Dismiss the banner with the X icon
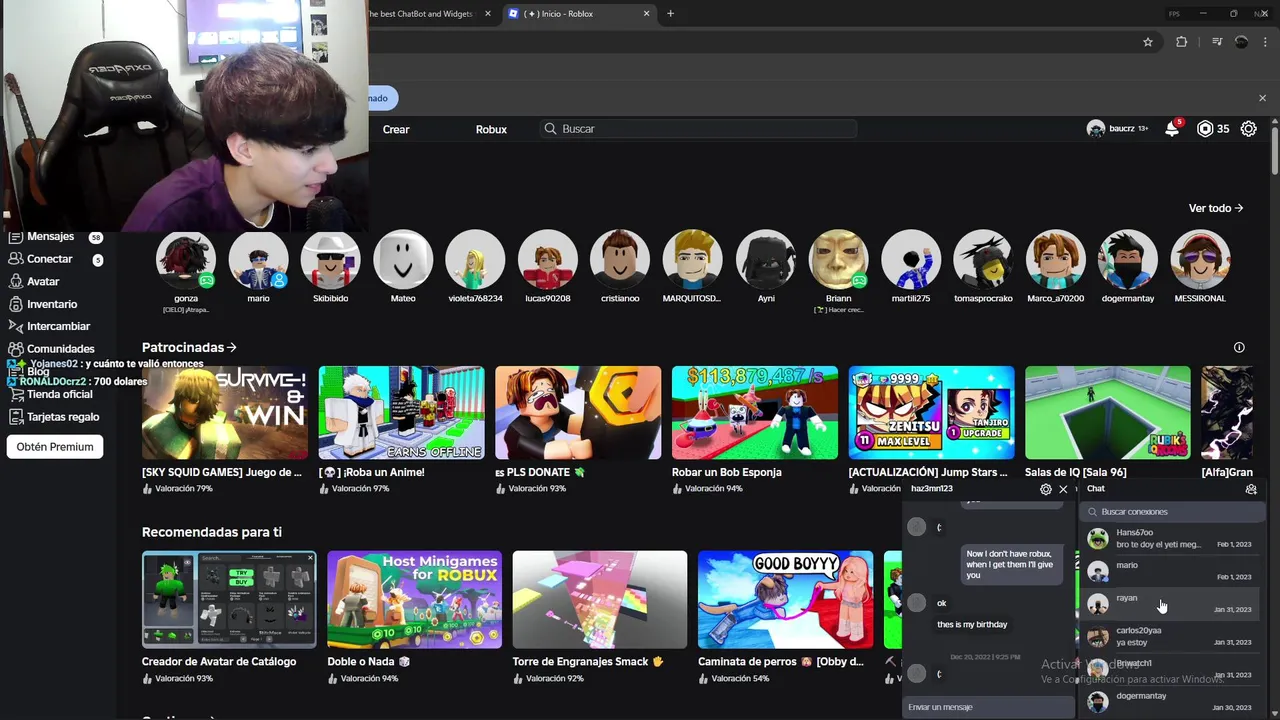The height and width of the screenshot is (720, 1280). [1262, 98]
